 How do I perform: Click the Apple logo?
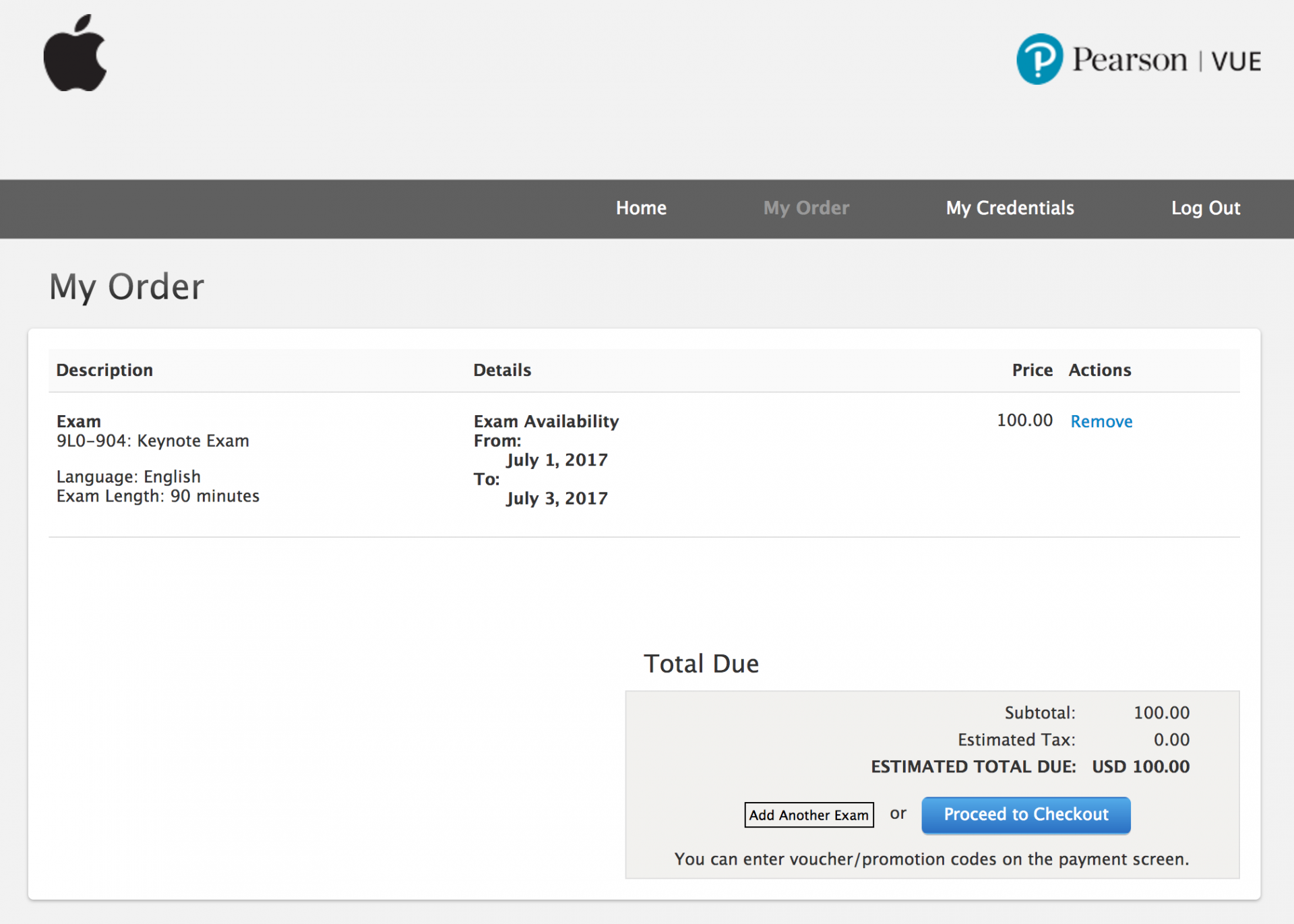click(x=75, y=54)
